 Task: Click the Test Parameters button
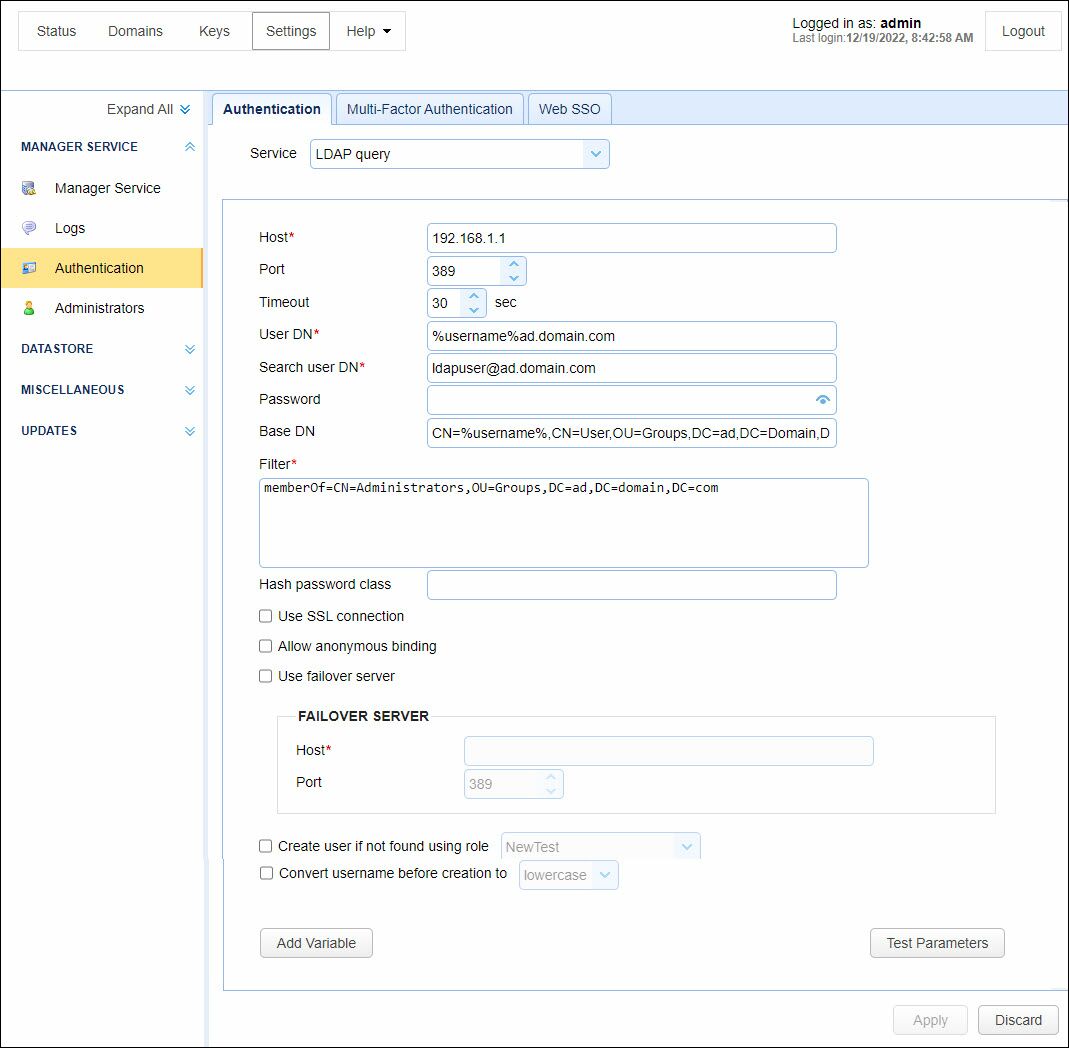937,943
